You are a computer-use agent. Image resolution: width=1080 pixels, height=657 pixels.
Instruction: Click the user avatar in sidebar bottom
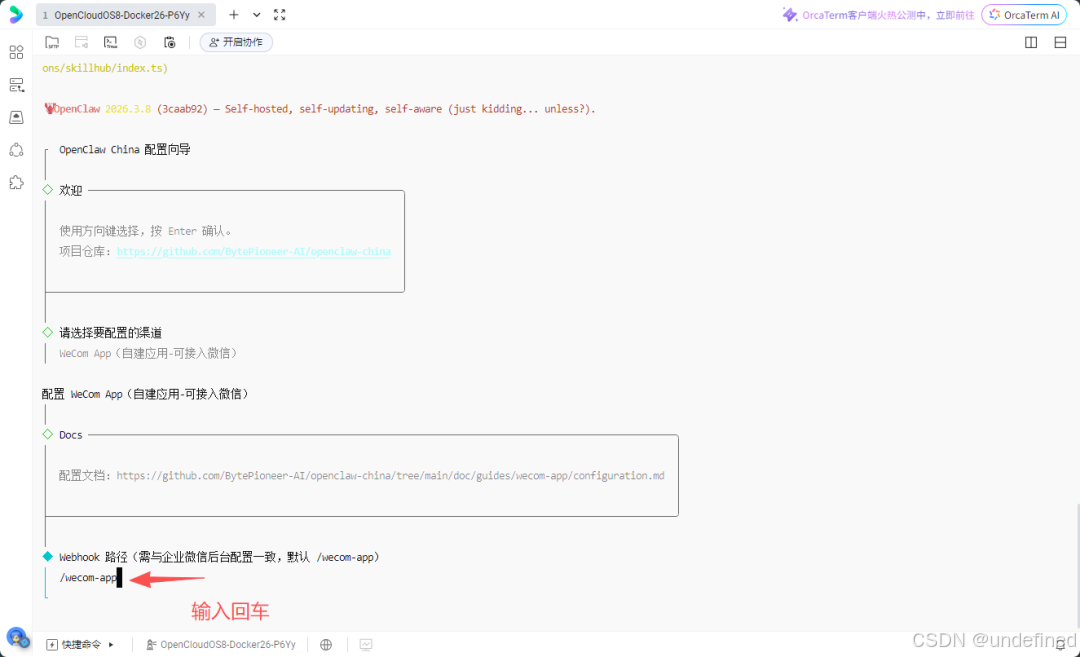(17, 638)
